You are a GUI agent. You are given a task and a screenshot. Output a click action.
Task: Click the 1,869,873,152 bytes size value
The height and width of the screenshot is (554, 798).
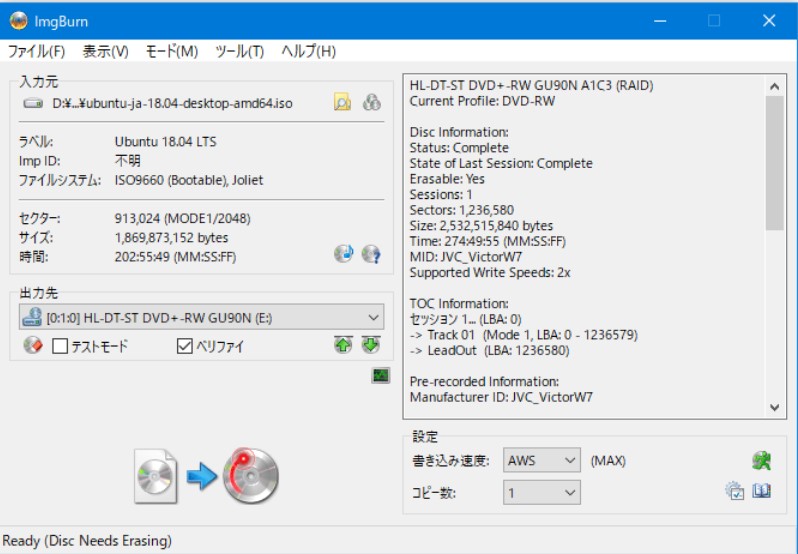pos(171,238)
